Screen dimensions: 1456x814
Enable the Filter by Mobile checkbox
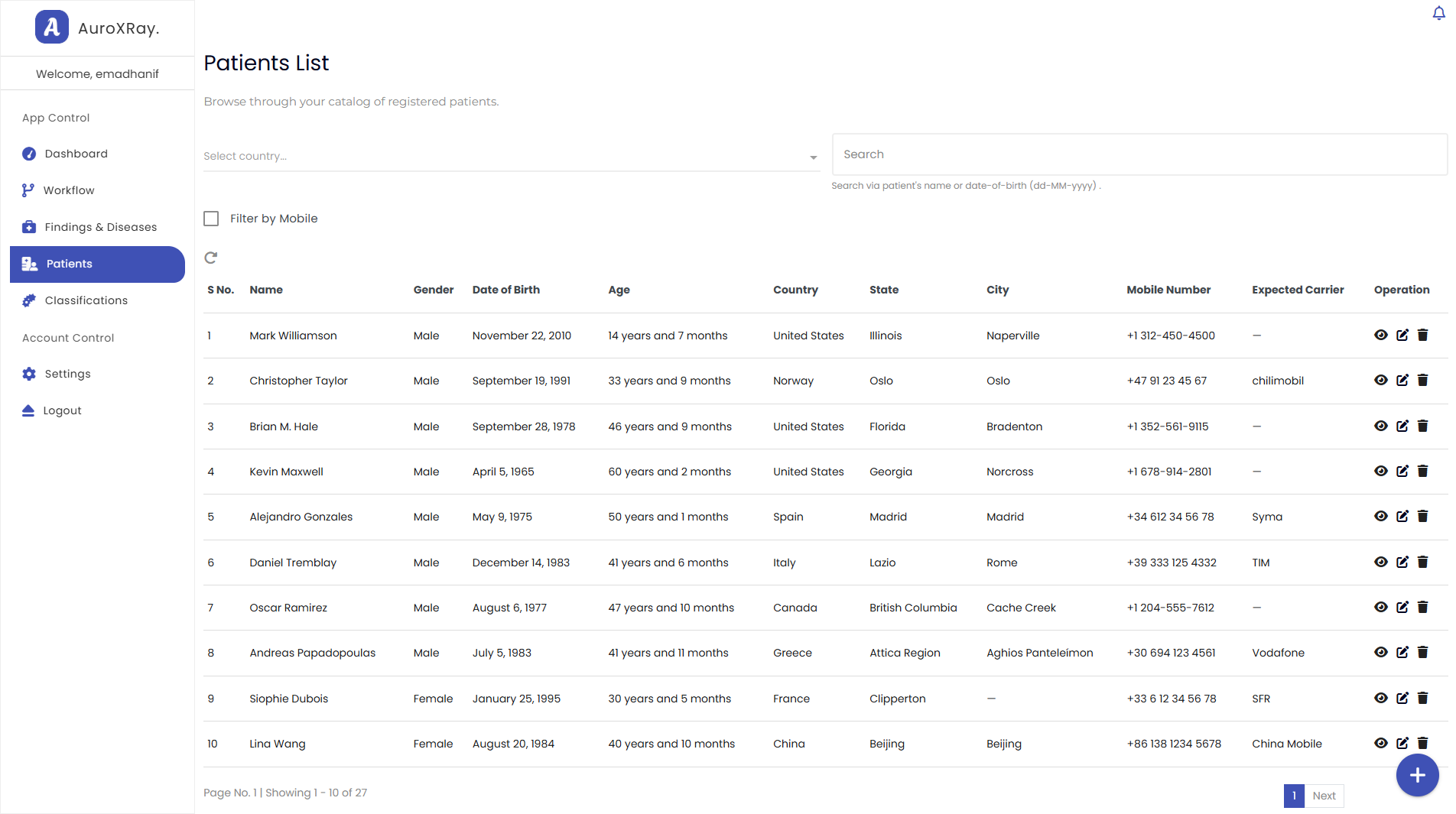[x=211, y=219]
